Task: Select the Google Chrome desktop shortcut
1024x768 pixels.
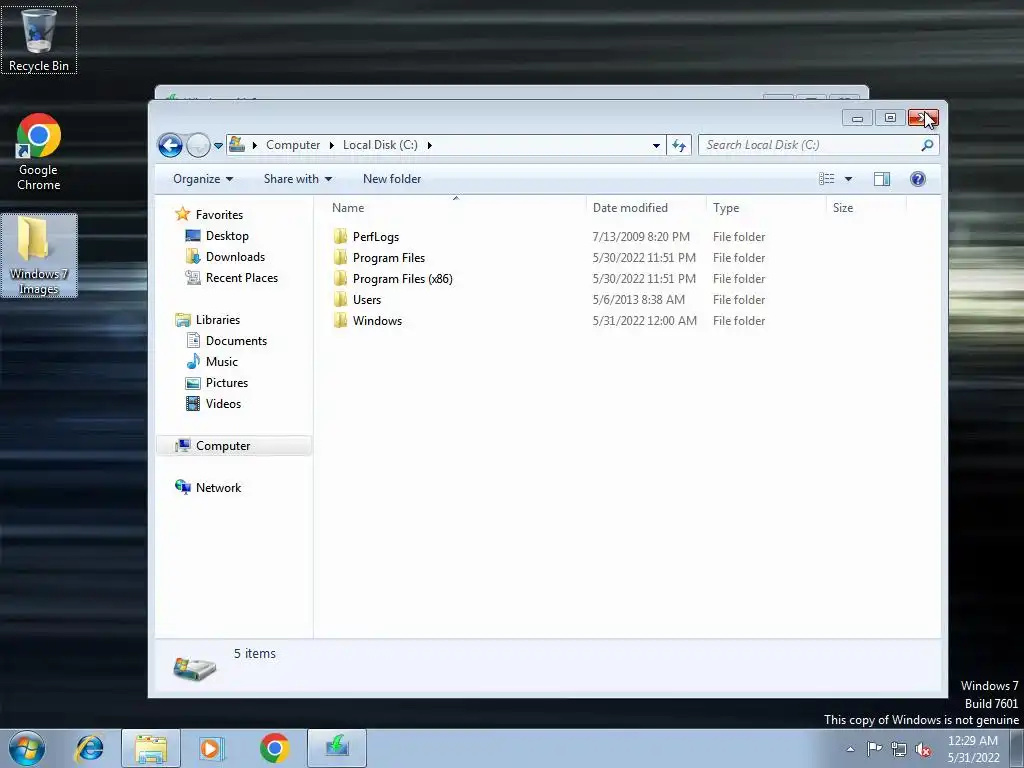Action: (x=39, y=153)
